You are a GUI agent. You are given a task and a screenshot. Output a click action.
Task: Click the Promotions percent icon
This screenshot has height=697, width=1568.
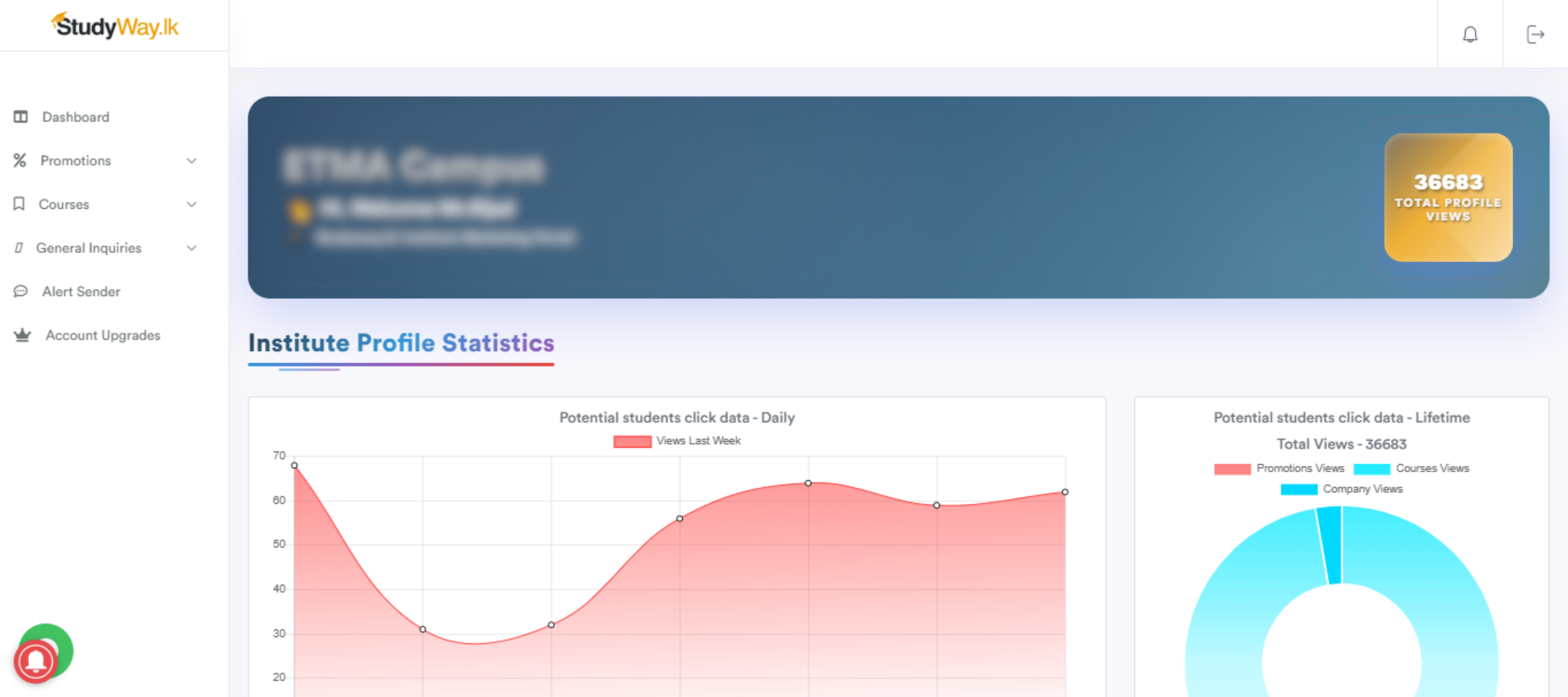pos(20,160)
